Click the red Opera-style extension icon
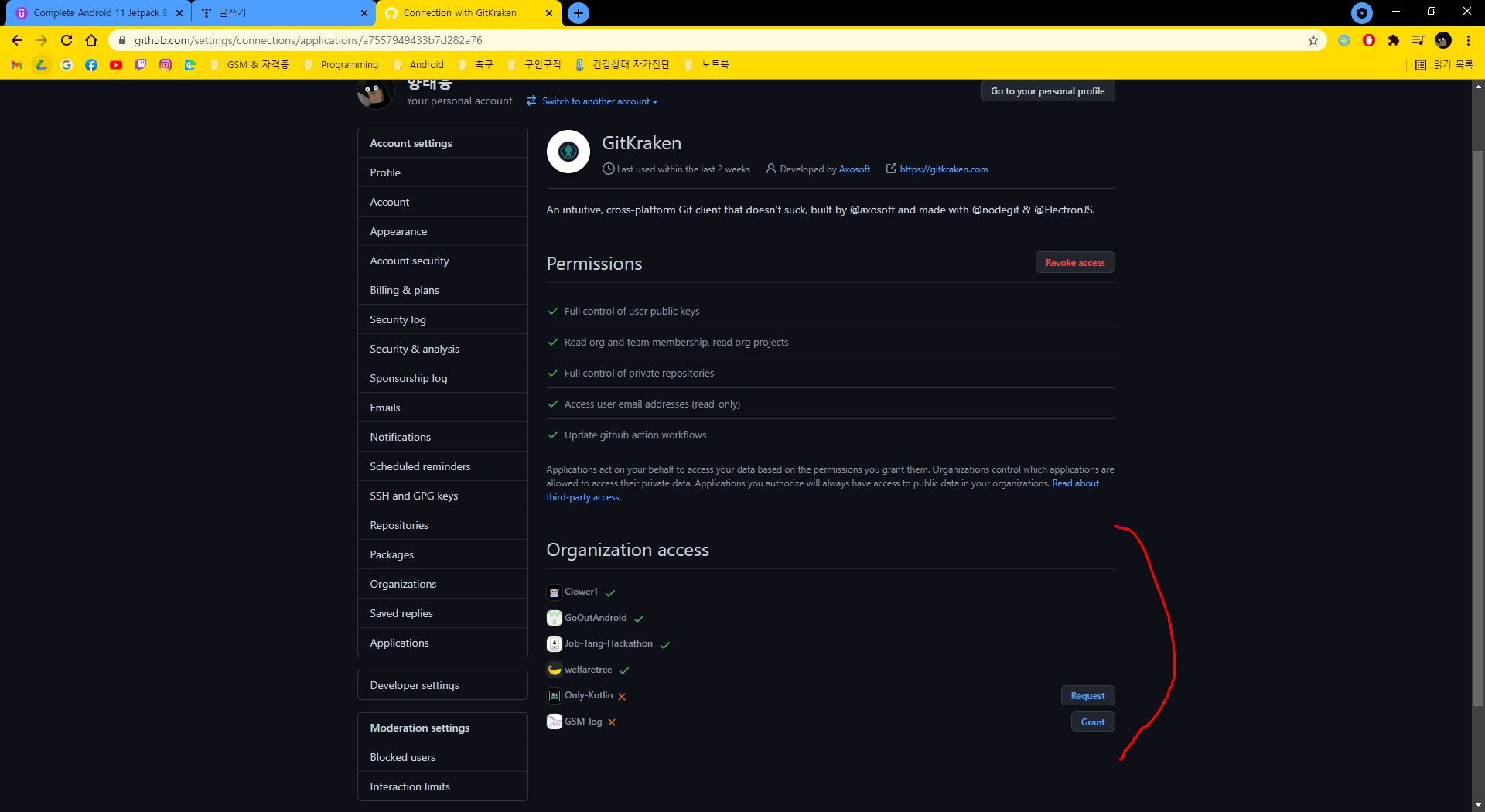 1369,40
